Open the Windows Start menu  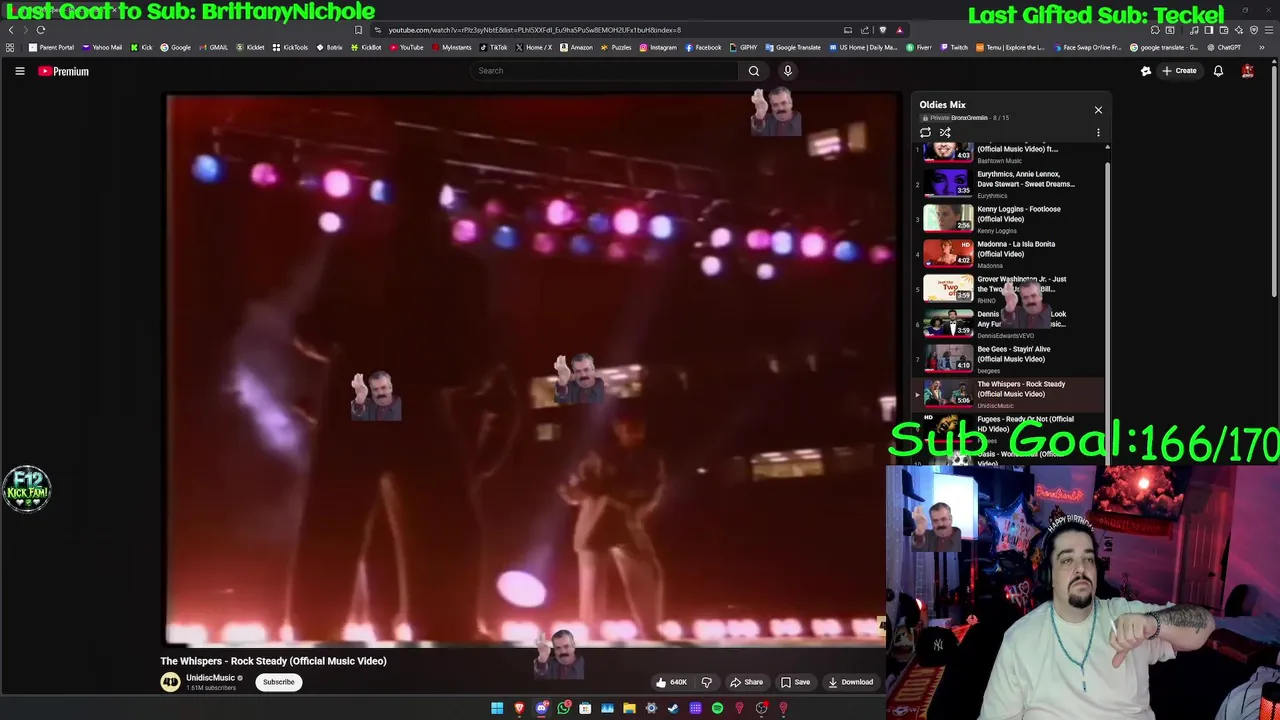(x=497, y=708)
